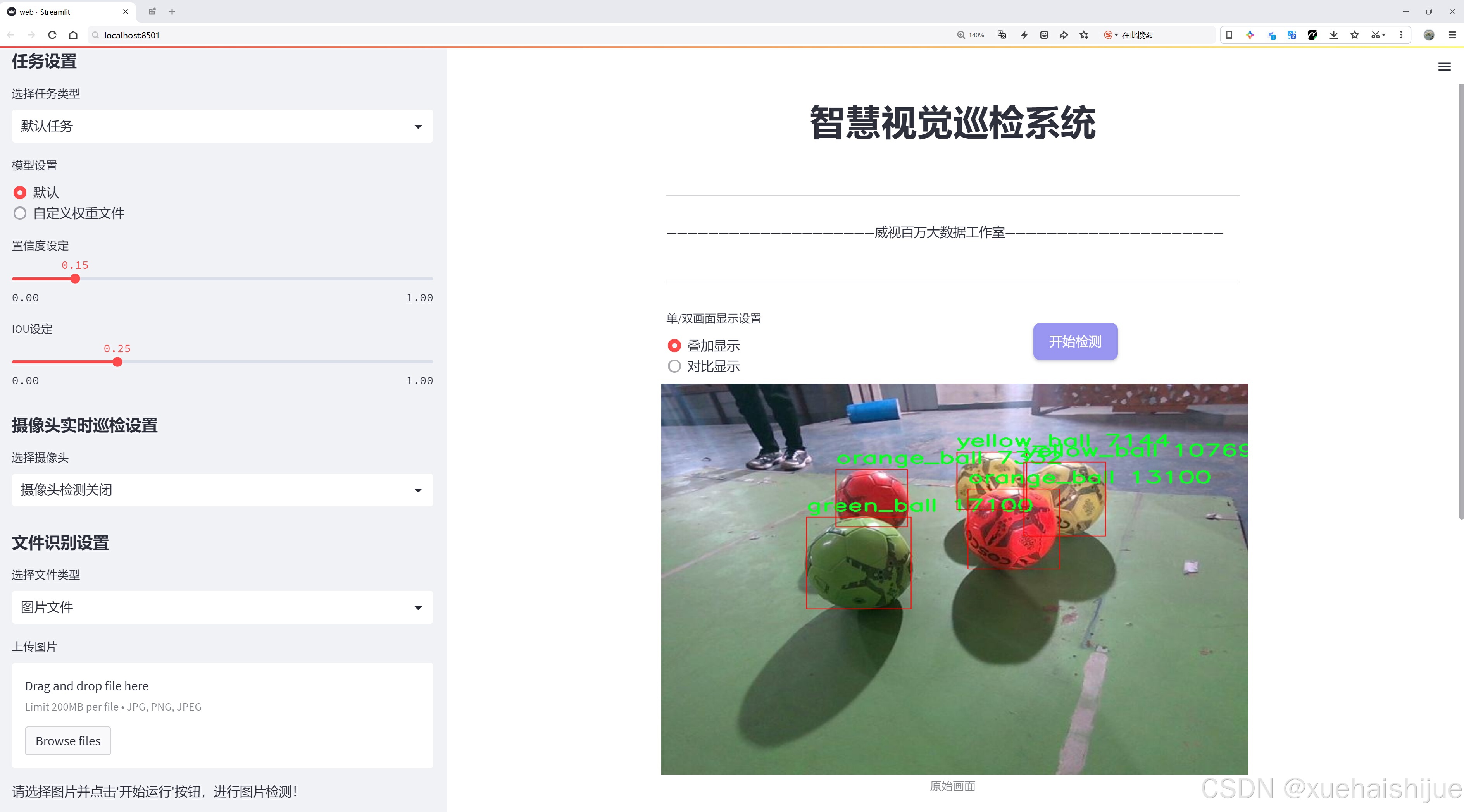Select the 对比显示 radio option
The image size is (1464, 812).
click(x=704, y=366)
